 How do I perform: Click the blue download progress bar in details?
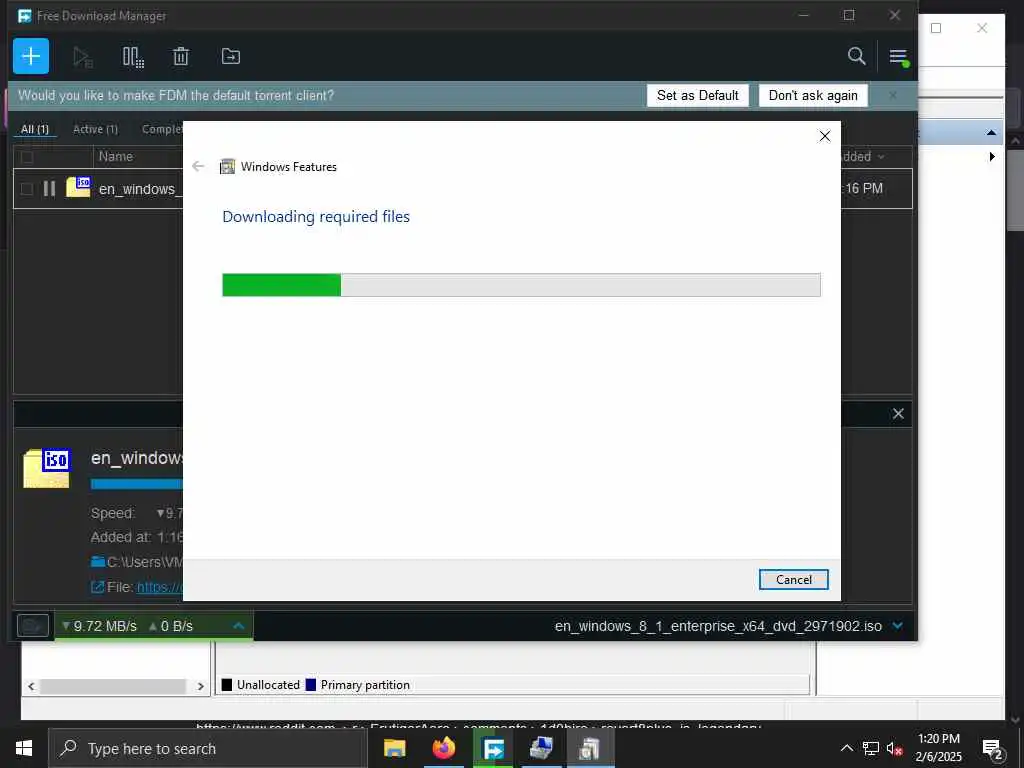pos(136,484)
